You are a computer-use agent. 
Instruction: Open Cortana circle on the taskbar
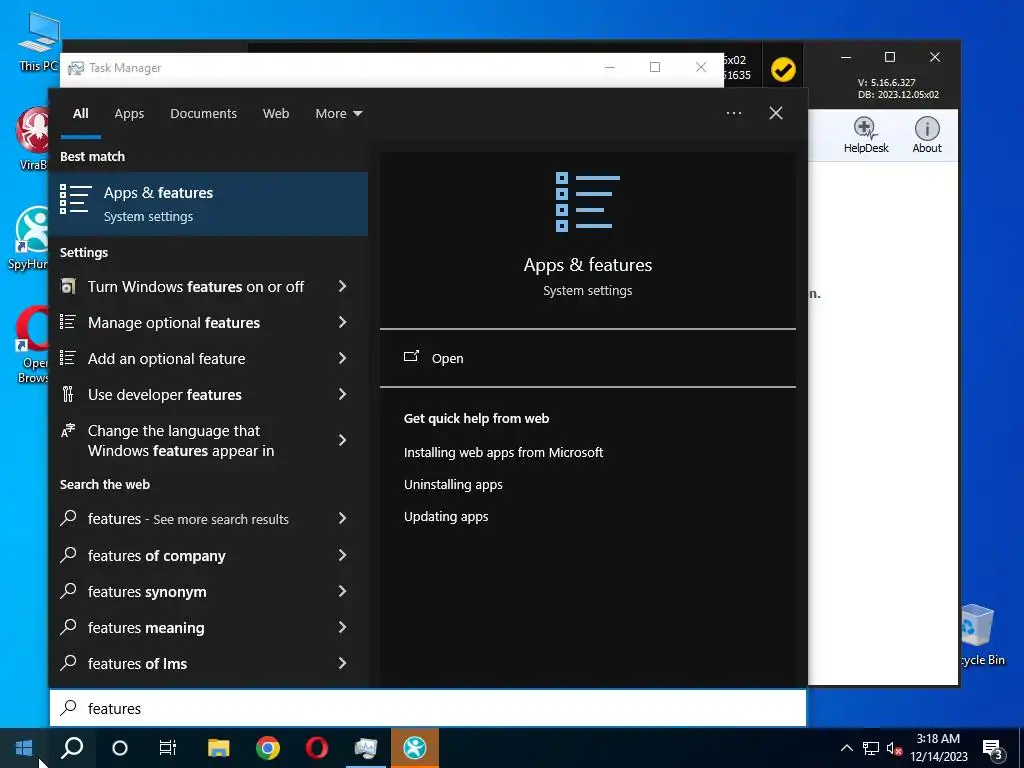(120, 748)
